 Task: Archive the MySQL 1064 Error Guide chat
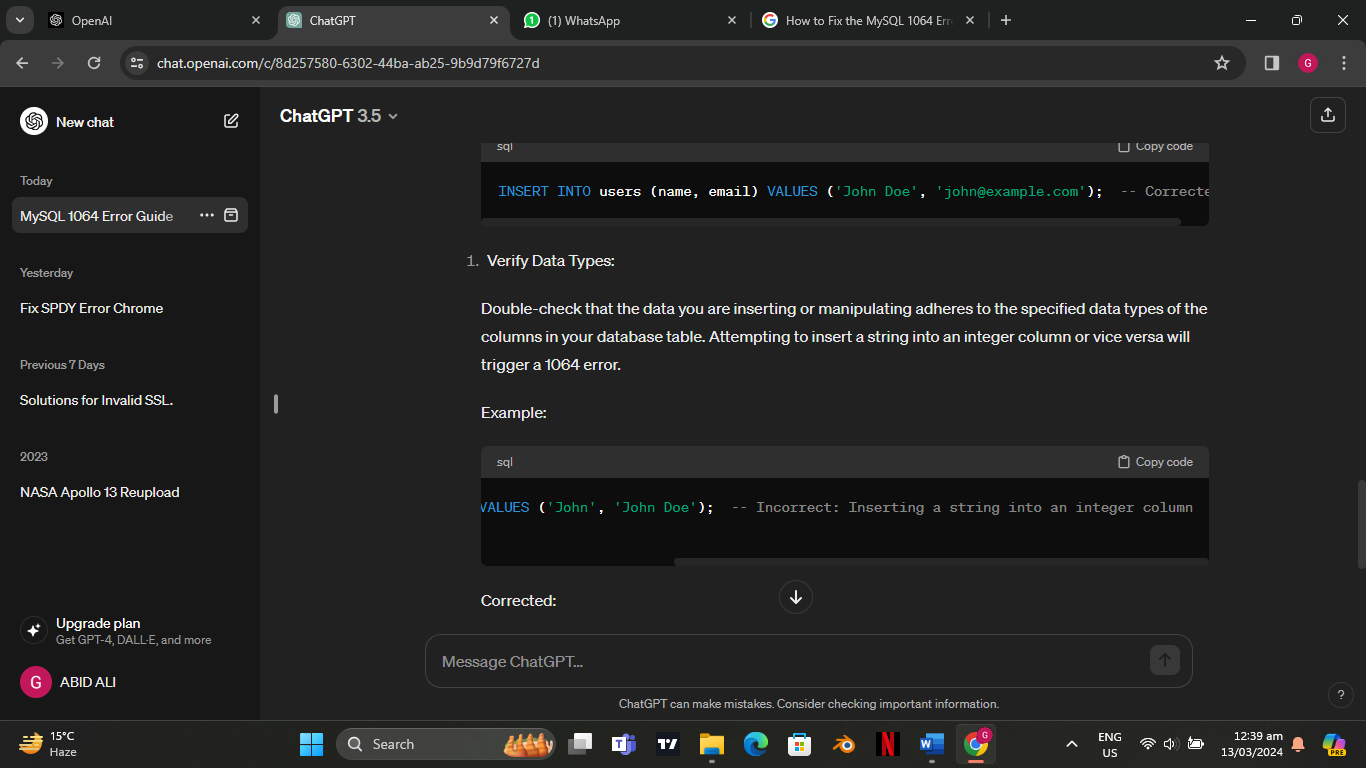pyautogui.click(x=231, y=215)
